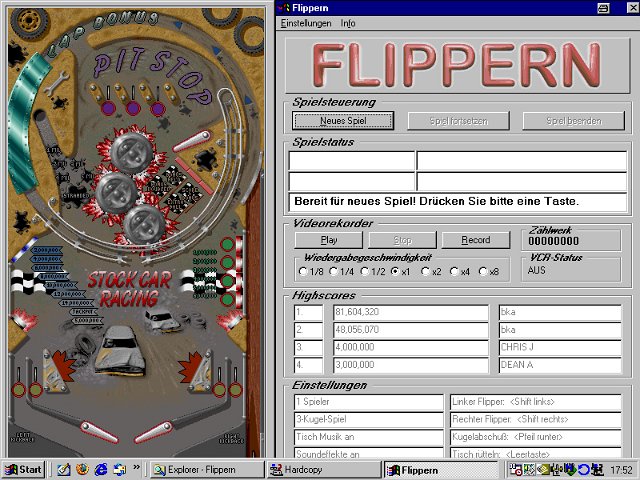640x480 pixels.
Task: Click the bottom pinball bumper
Action: pyautogui.click(x=144, y=224)
